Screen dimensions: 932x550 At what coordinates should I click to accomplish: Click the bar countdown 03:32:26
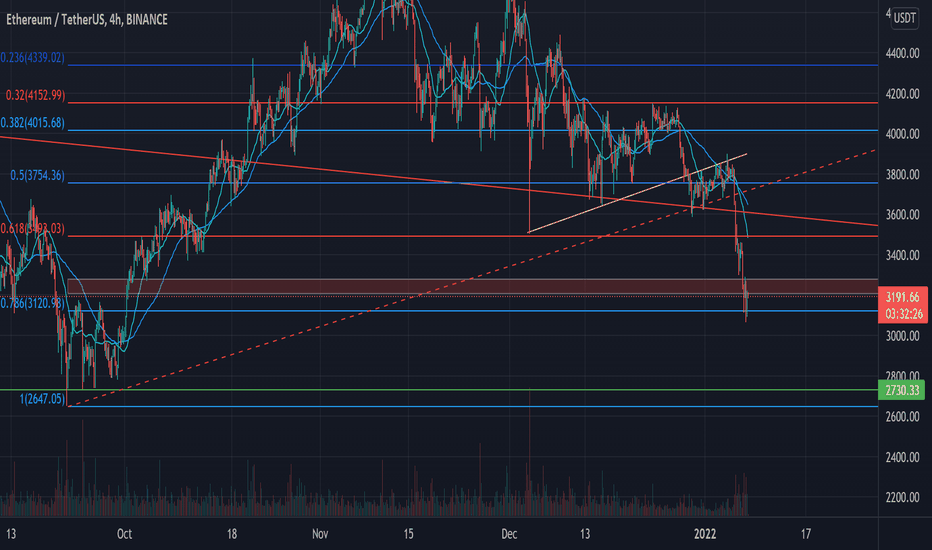pos(902,313)
